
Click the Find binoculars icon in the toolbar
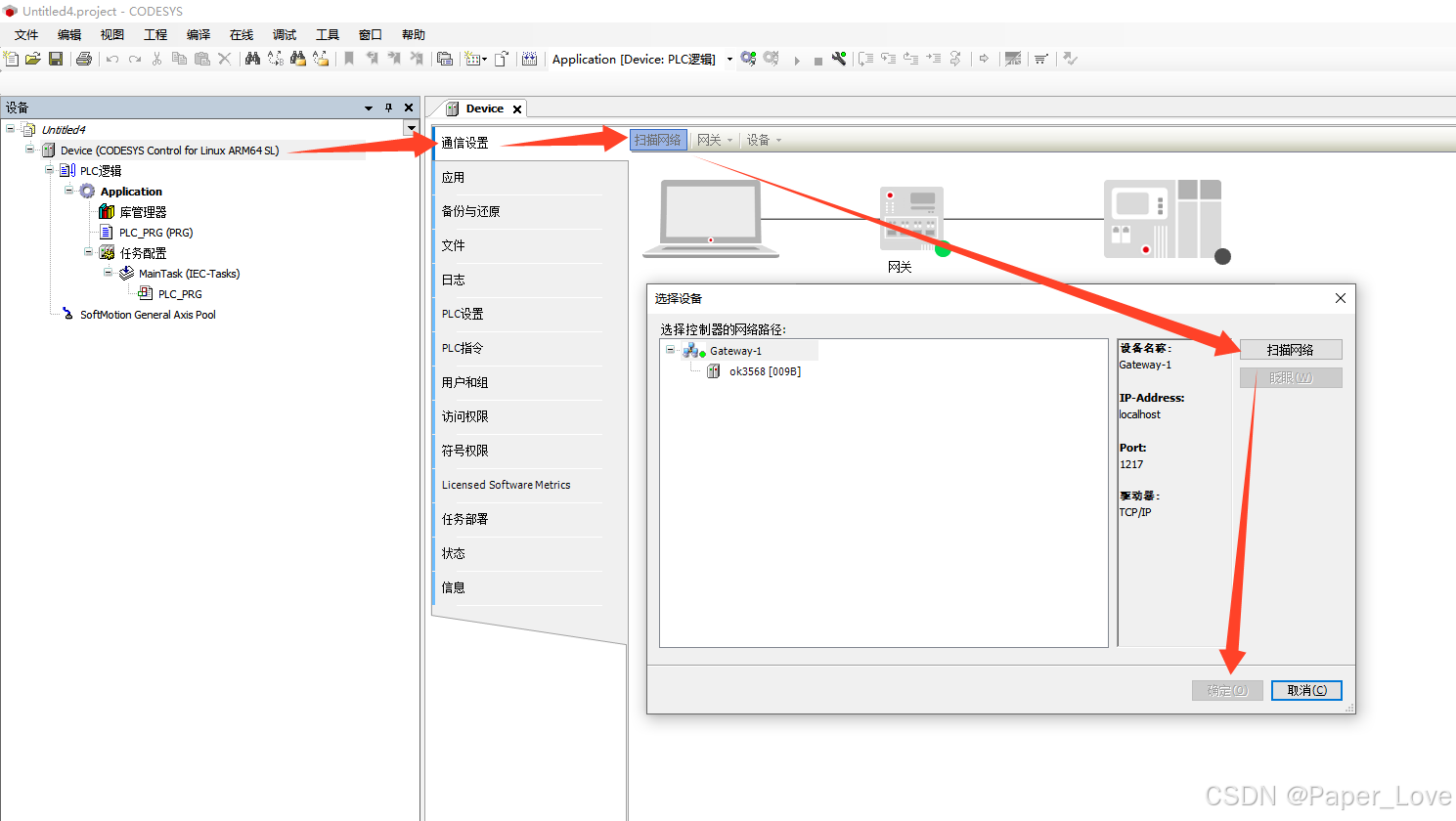[252, 59]
